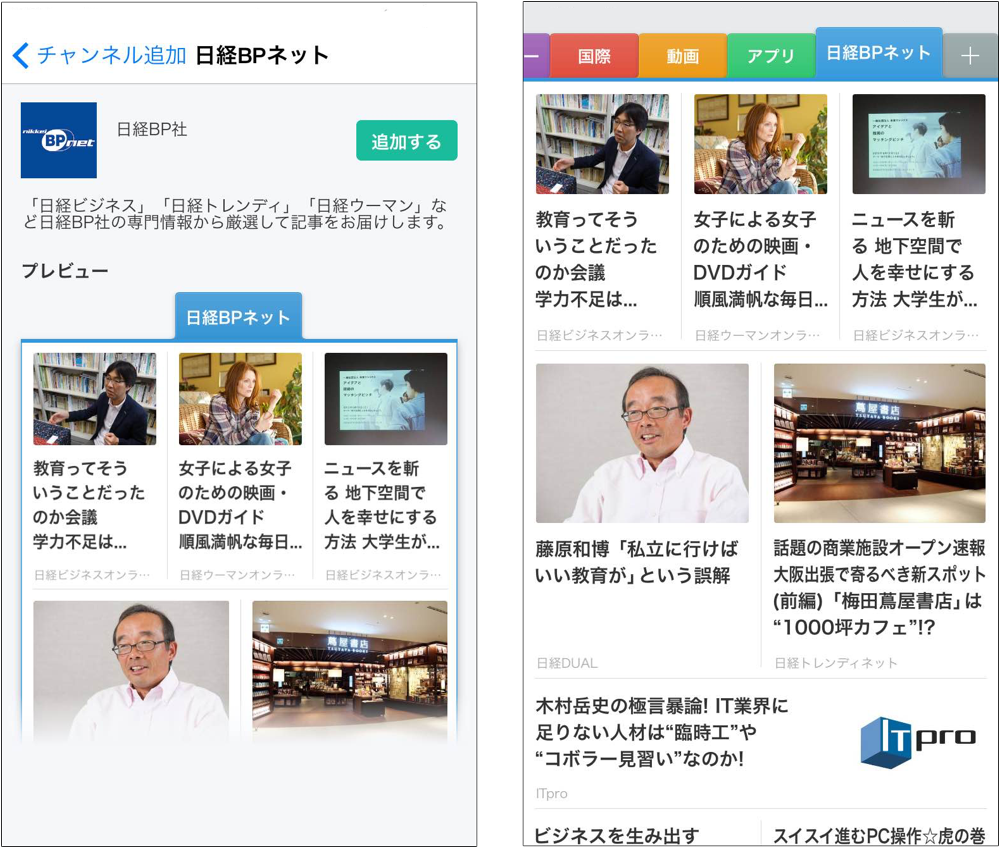Open right-screen photo of 藤原和博 in pink shirt
The width and height of the screenshot is (1000, 847).
(642, 443)
